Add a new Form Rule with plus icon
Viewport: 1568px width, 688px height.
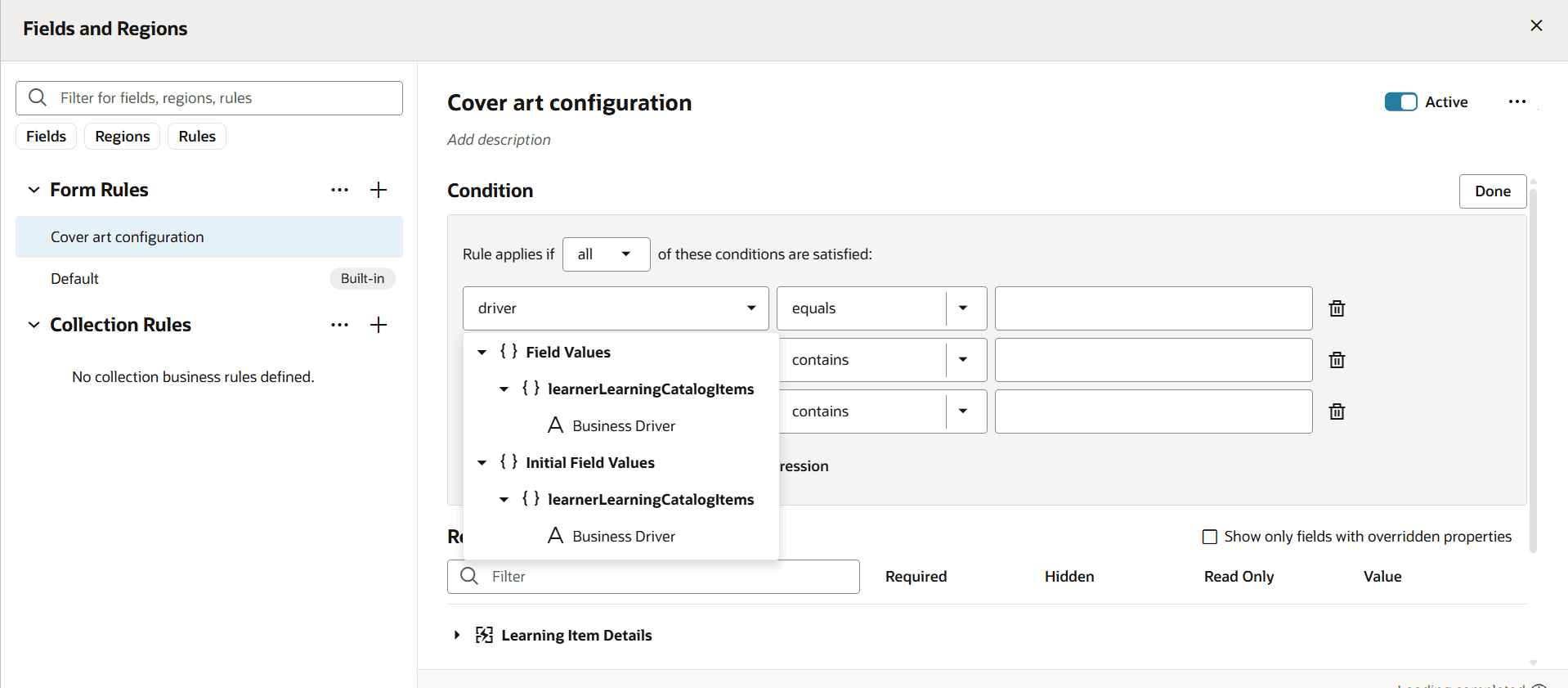379,190
